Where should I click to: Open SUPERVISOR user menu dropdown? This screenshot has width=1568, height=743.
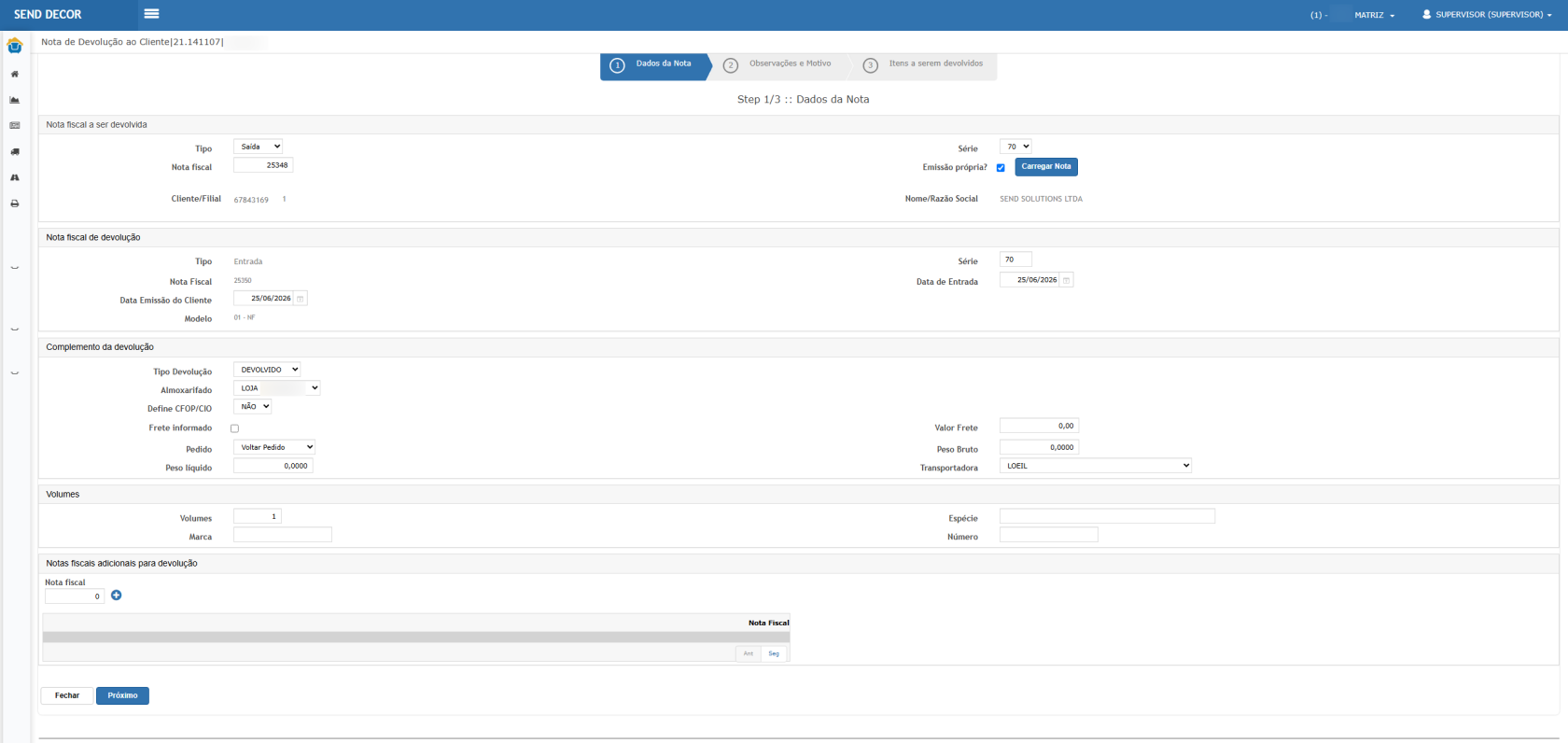coord(1487,15)
